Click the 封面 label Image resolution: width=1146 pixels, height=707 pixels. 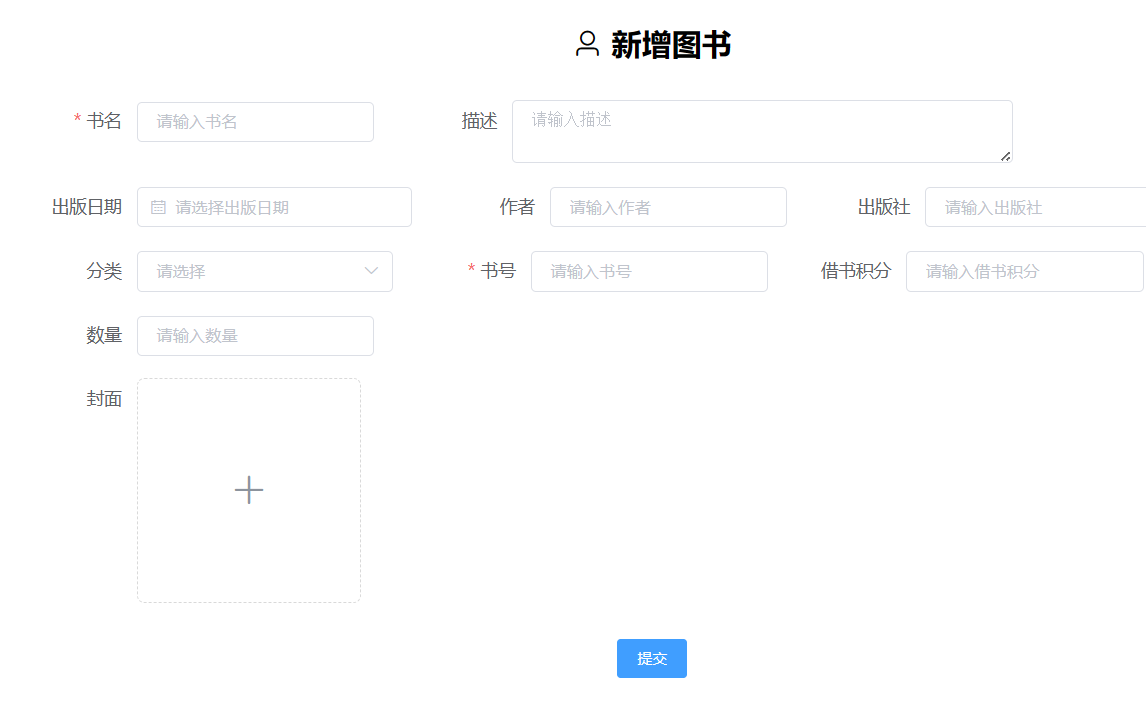click(x=104, y=398)
